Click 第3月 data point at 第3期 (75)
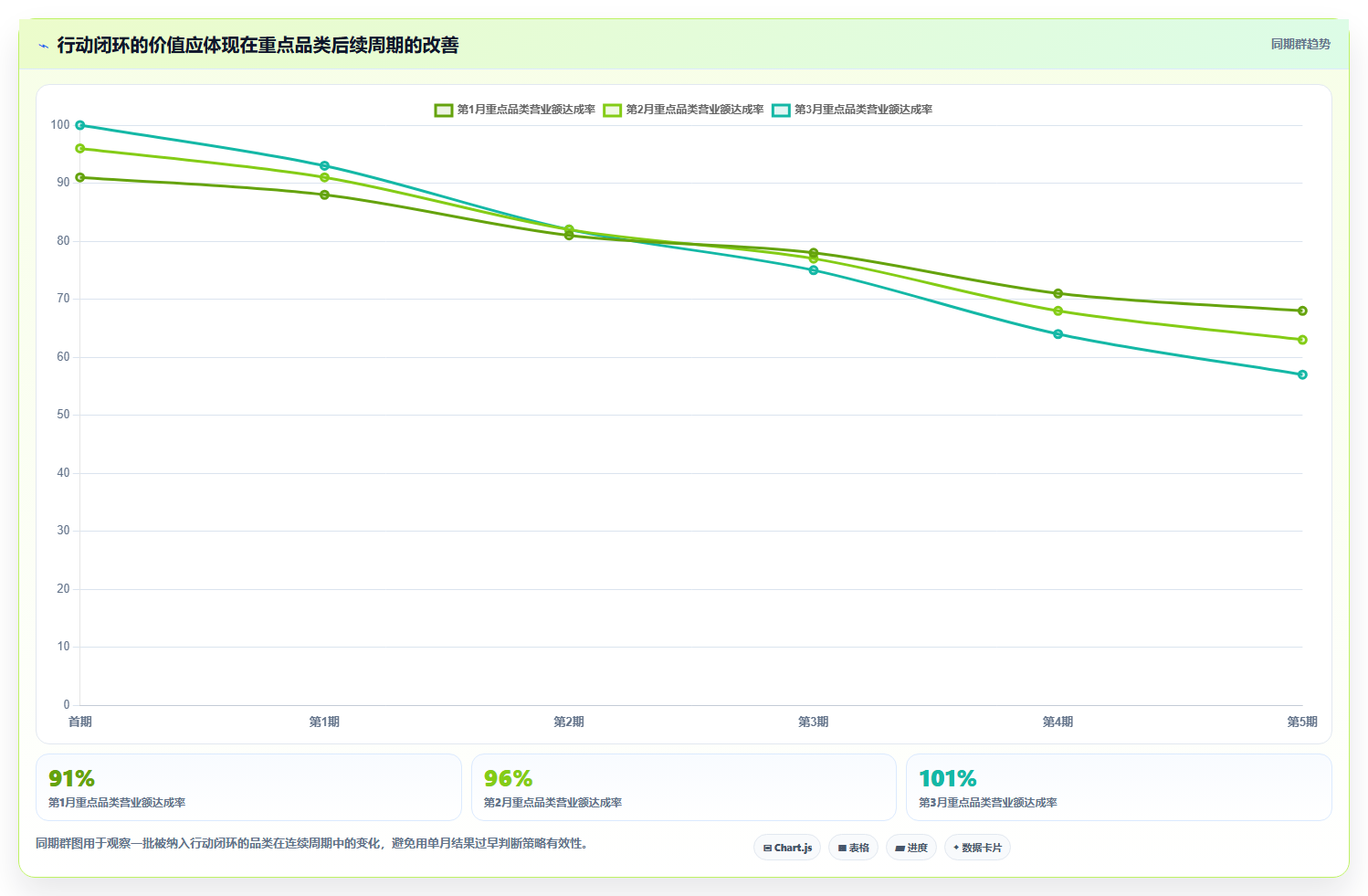This screenshot has width=1368, height=896. (814, 270)
